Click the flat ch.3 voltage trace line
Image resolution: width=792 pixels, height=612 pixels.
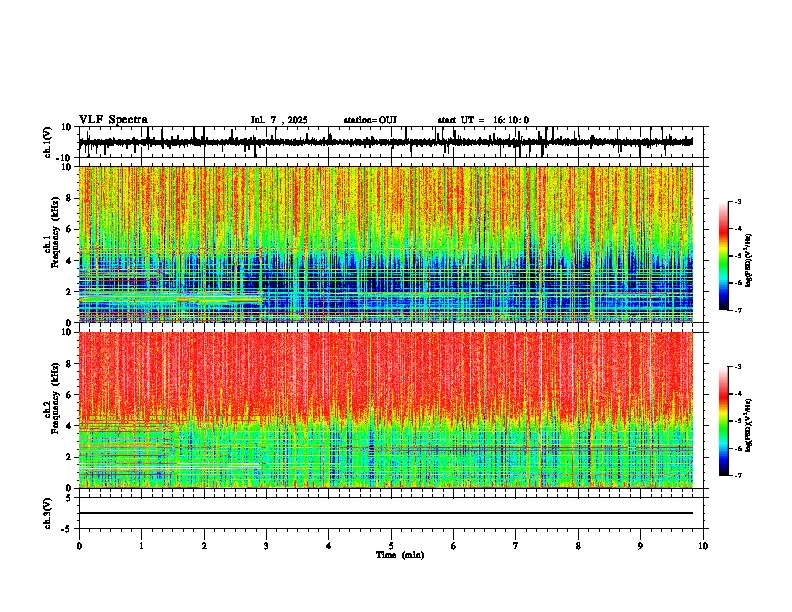click(385, 513)
